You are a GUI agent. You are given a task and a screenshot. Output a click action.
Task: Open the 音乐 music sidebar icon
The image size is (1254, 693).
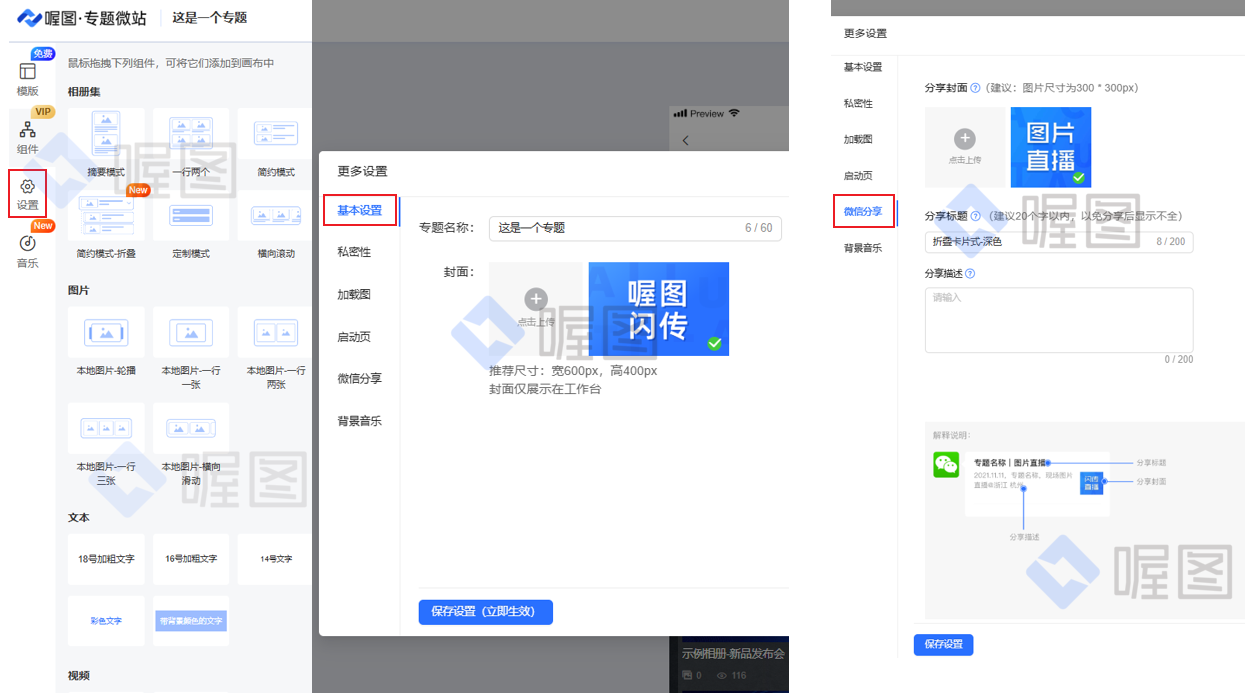pos(27,251)
